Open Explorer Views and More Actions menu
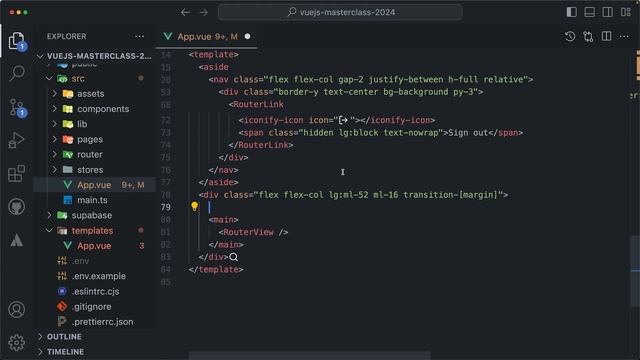 (x=140, y=37)
